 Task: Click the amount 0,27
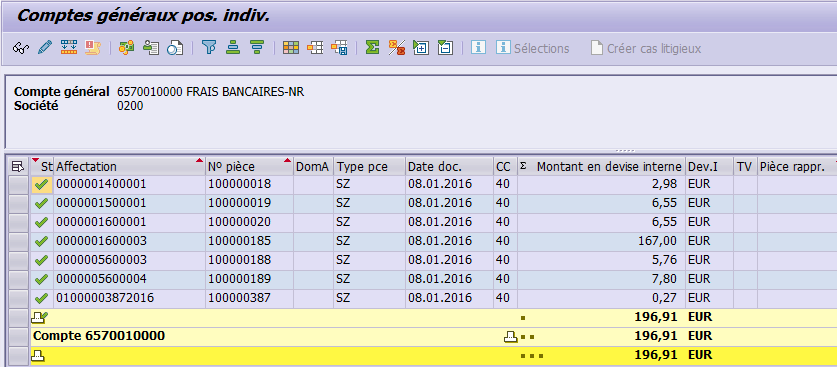[x=665, y=298]
